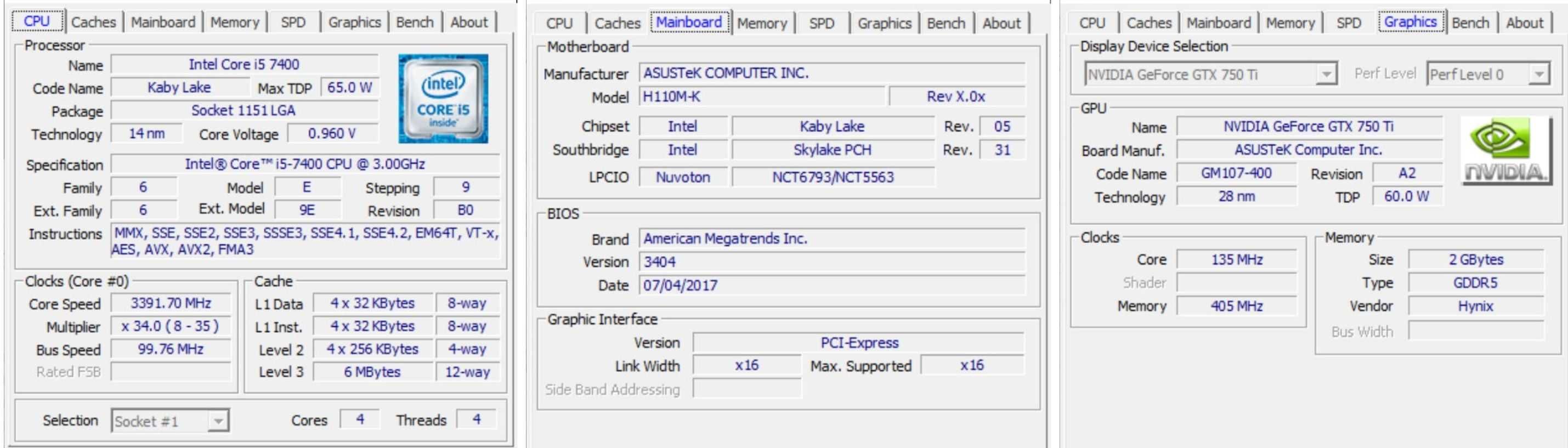1568x448 pixels.
Task: Click the Specification field 'i5-7400 CPU @ 3.00GHz'
Action: [x=305, y=164]
